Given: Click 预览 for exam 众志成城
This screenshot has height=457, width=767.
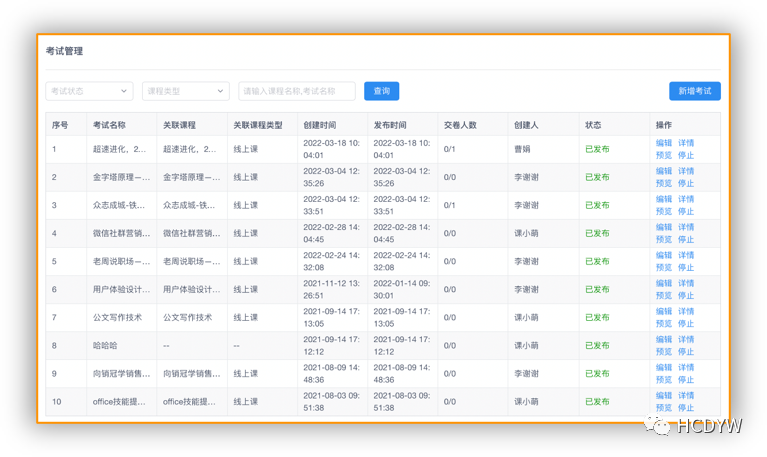Looking at the screenshot, I should pyautogui.click(x=664, y=211).
